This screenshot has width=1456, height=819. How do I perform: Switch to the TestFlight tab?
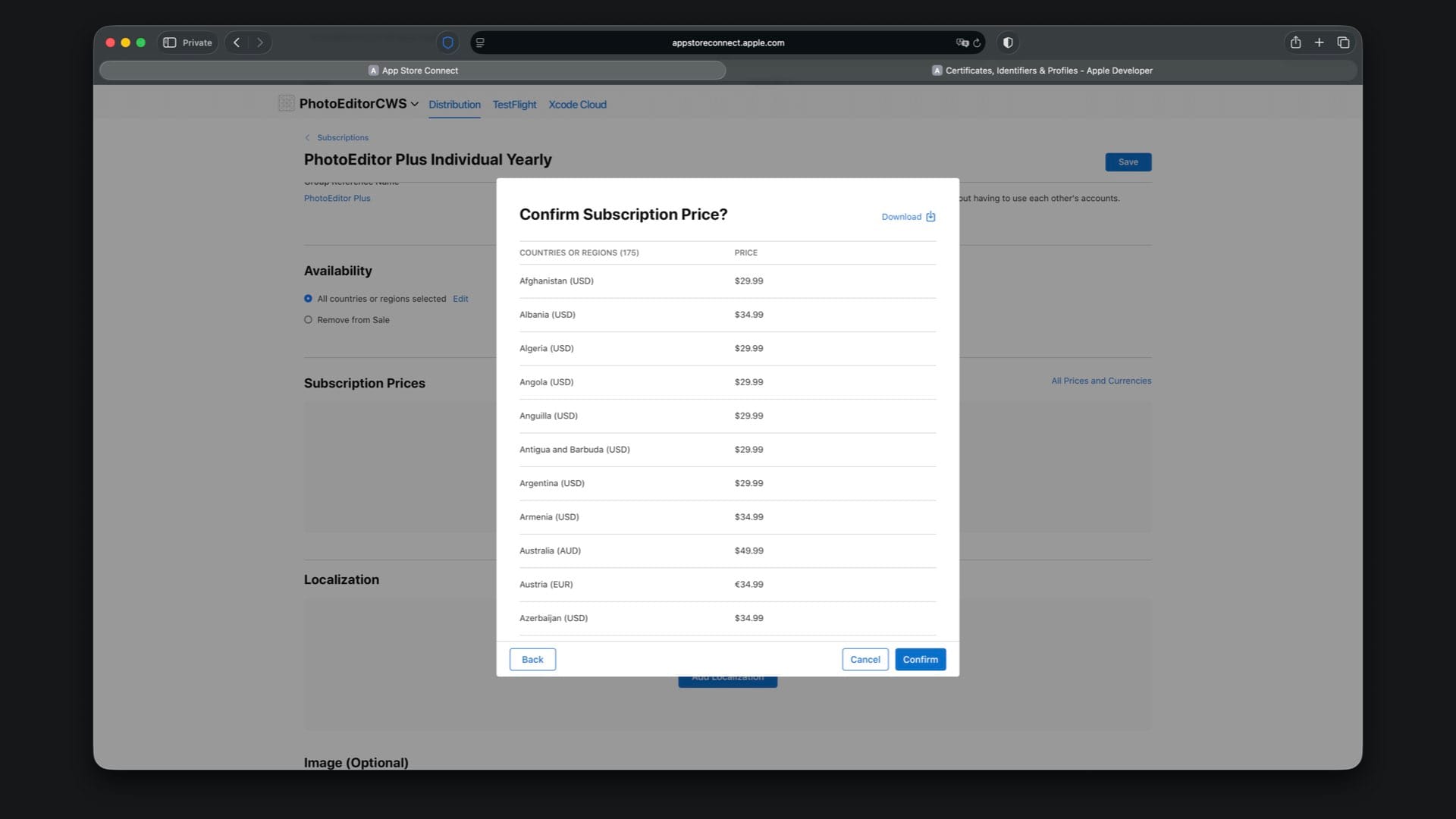(x=514, y=105)
